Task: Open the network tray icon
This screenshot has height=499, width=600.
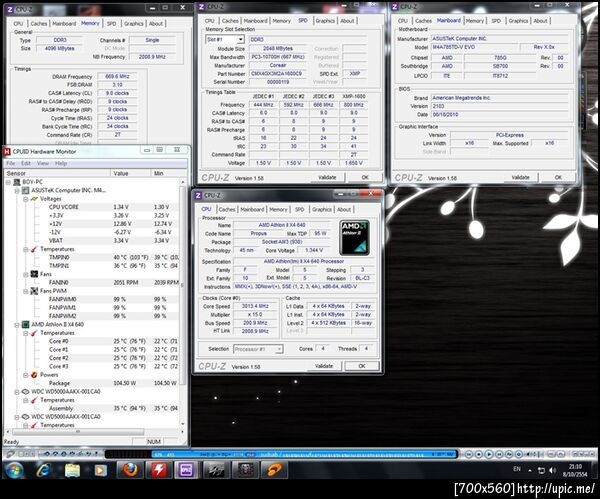Action: tap(541, 470)
